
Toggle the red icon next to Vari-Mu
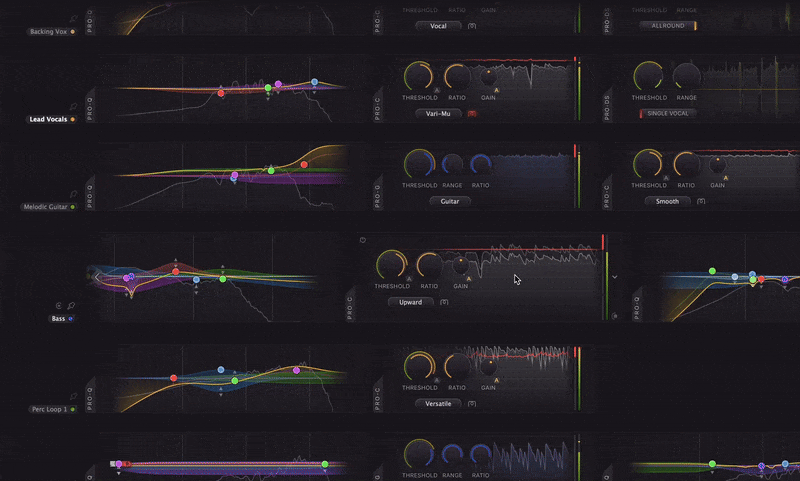coord(472,113)
